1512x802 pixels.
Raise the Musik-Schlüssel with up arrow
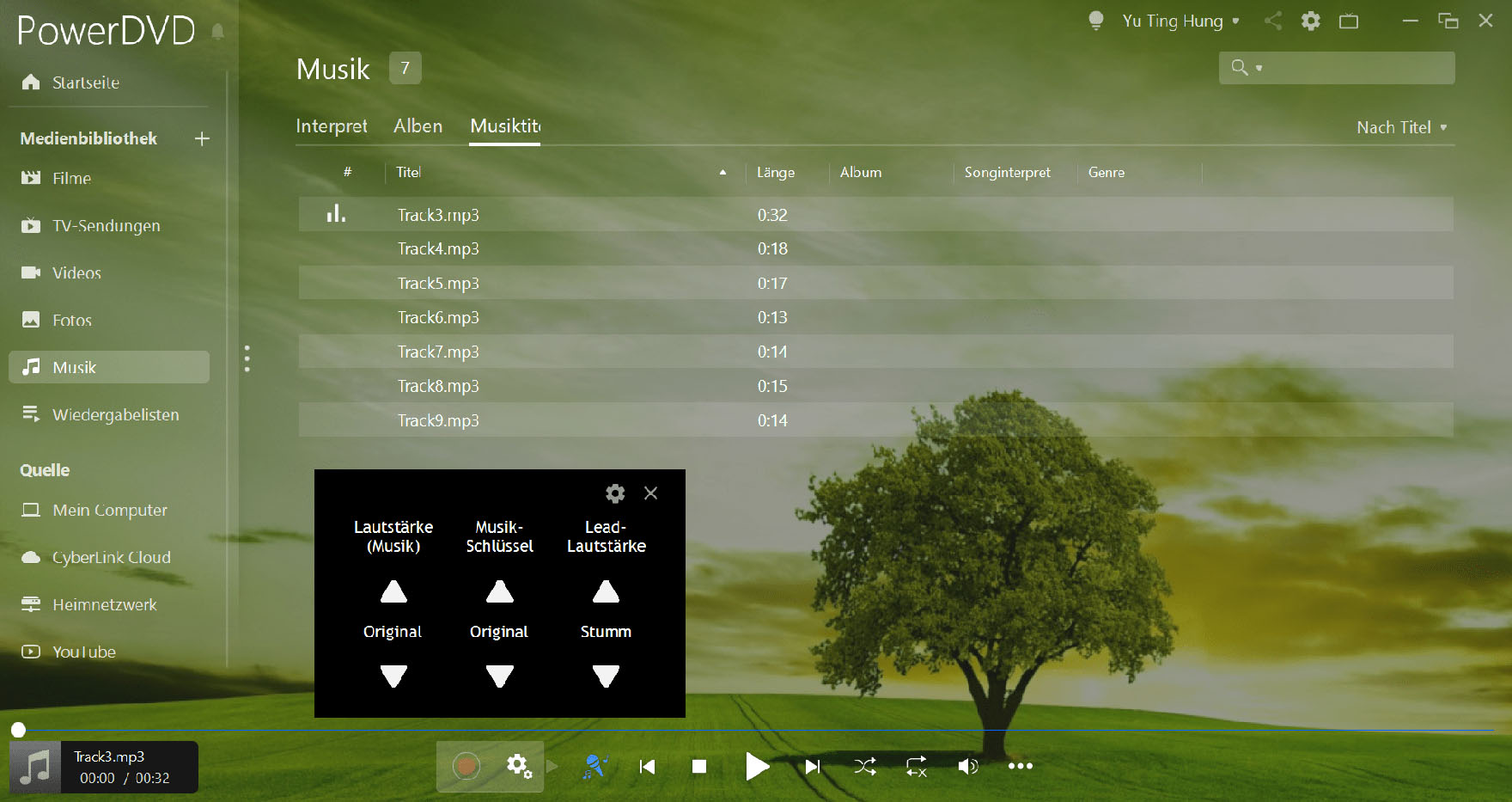(x=499, y=592)
